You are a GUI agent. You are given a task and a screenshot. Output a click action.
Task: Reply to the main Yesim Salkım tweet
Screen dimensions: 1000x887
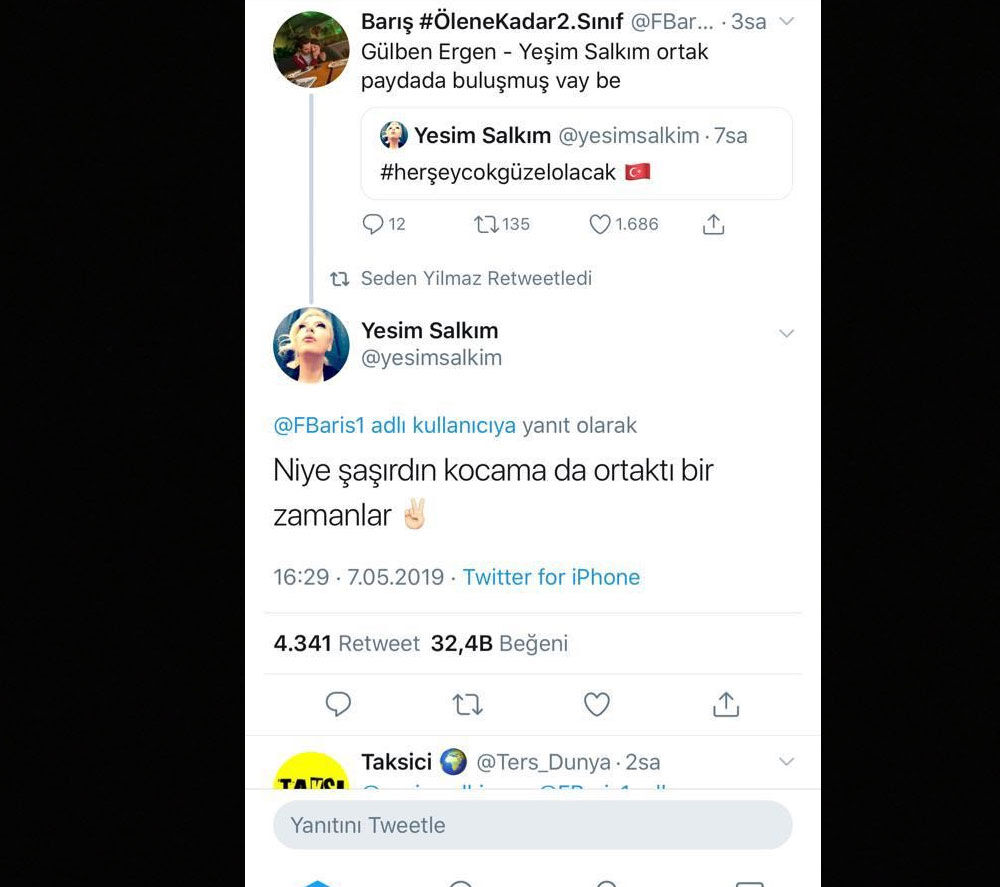tap(339, 705)
